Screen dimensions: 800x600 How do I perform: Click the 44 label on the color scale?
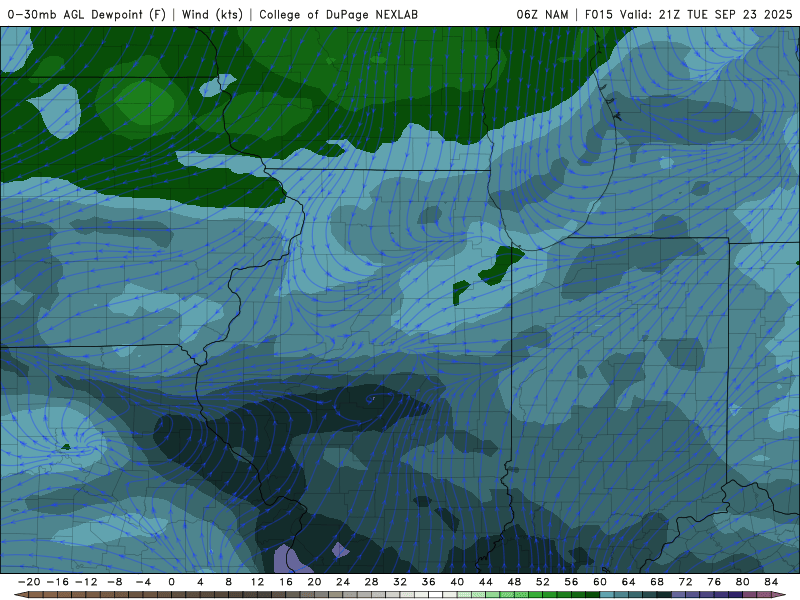click(x=486, y=582)
